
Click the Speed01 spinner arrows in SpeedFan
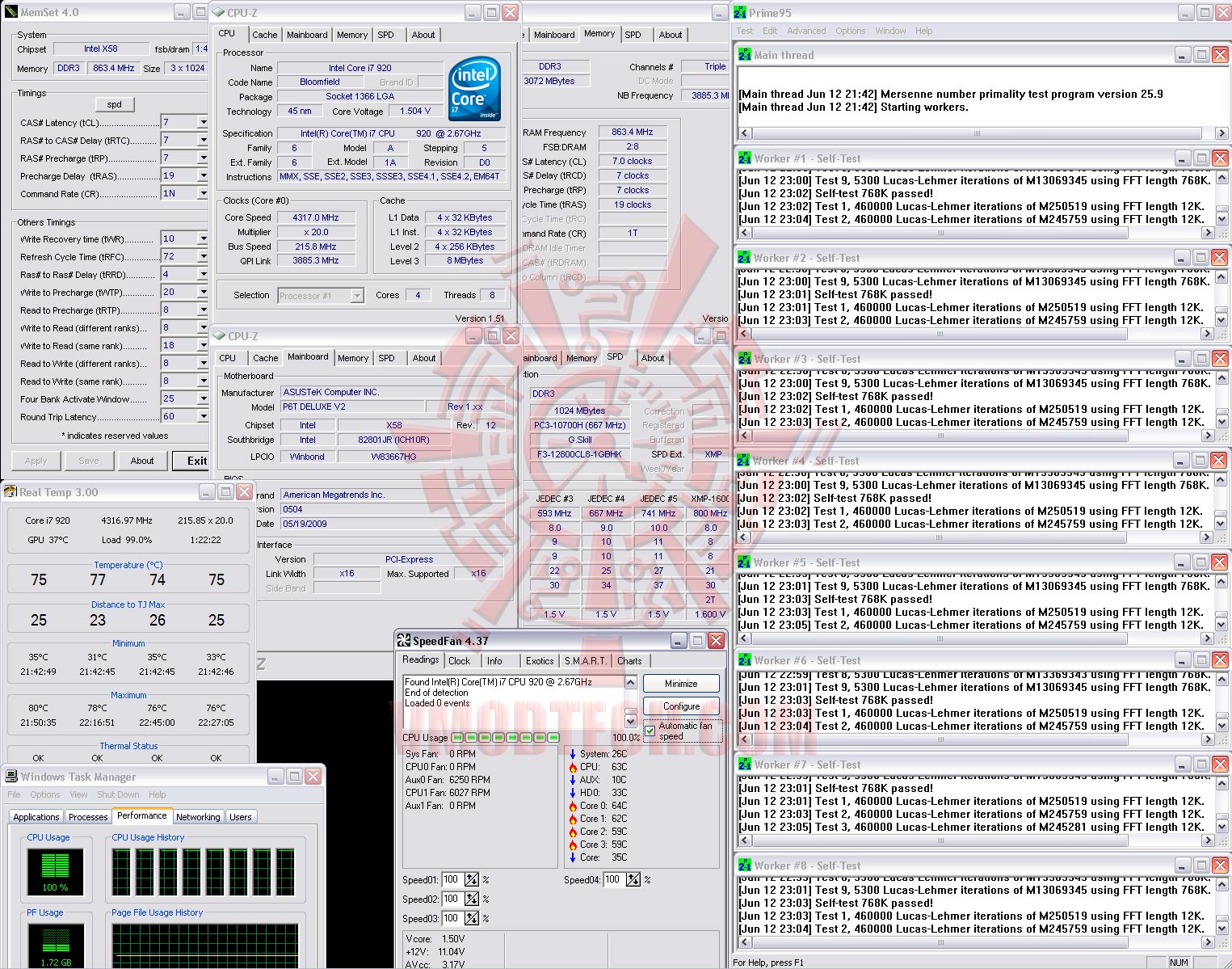[x=472, y=879]
